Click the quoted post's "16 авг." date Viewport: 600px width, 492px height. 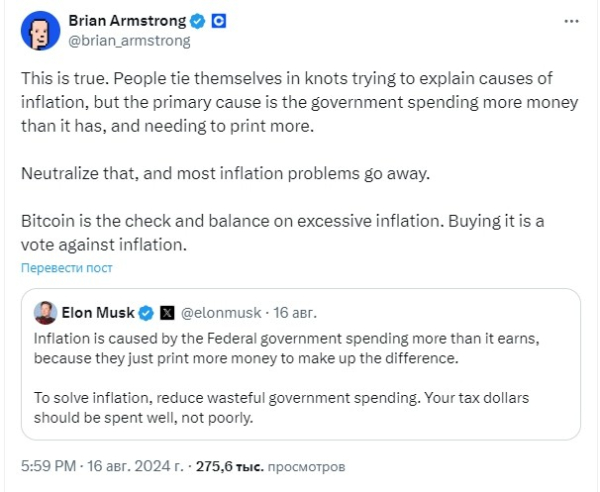click(x=295, y=313)
